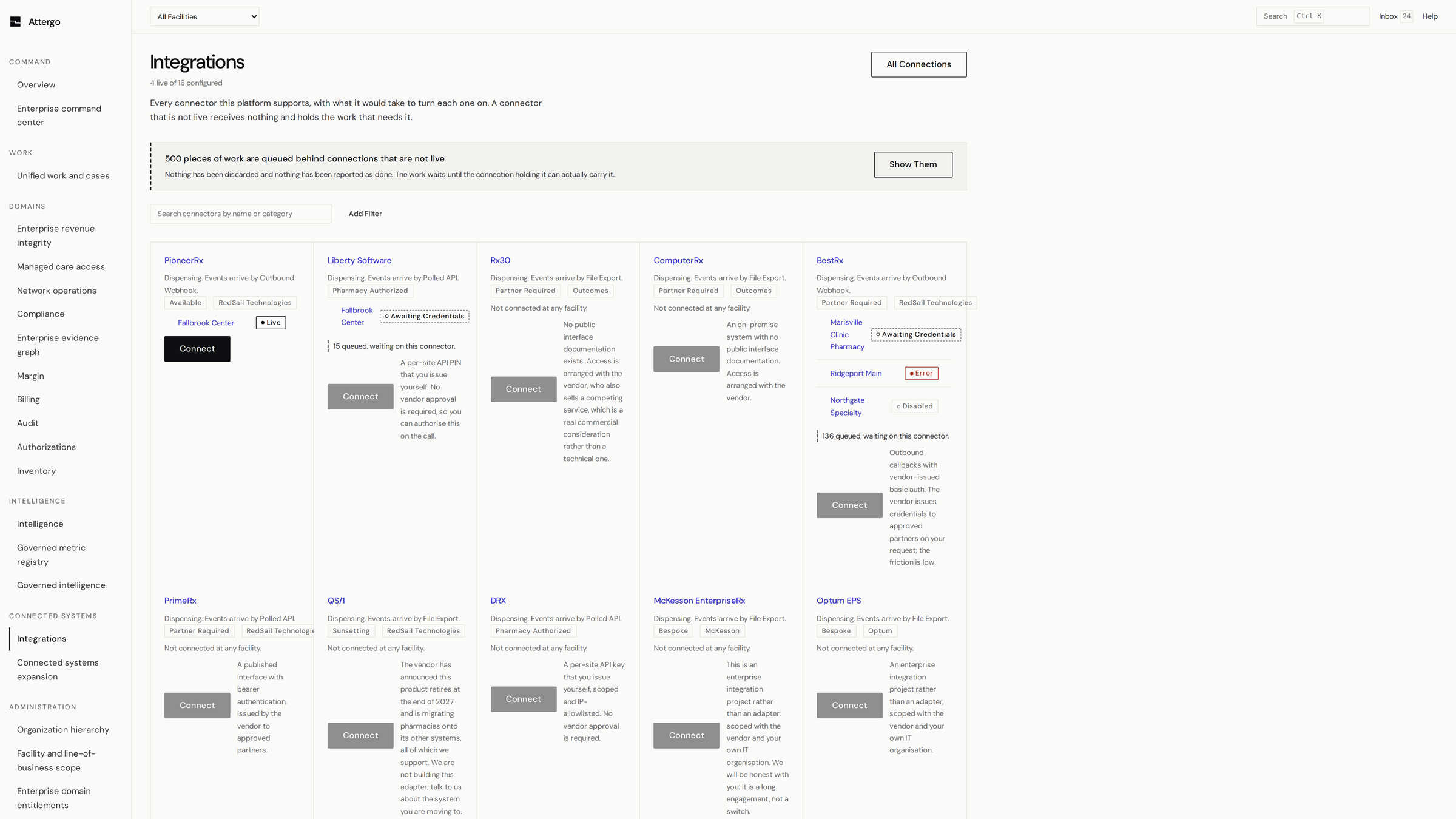Click the Error status badge for Ridgeport Main
This screenshot has height=819, width=1456.
(921, 374)
